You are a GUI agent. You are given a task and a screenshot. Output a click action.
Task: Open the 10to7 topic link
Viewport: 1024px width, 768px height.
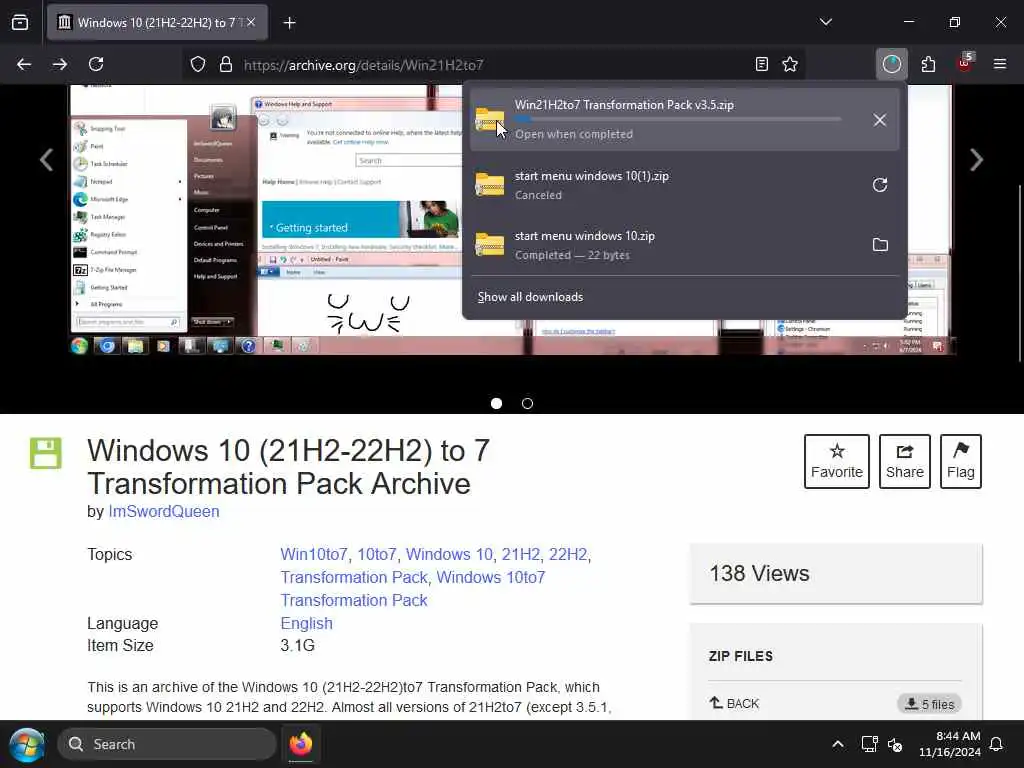click(x=377, y=554)
